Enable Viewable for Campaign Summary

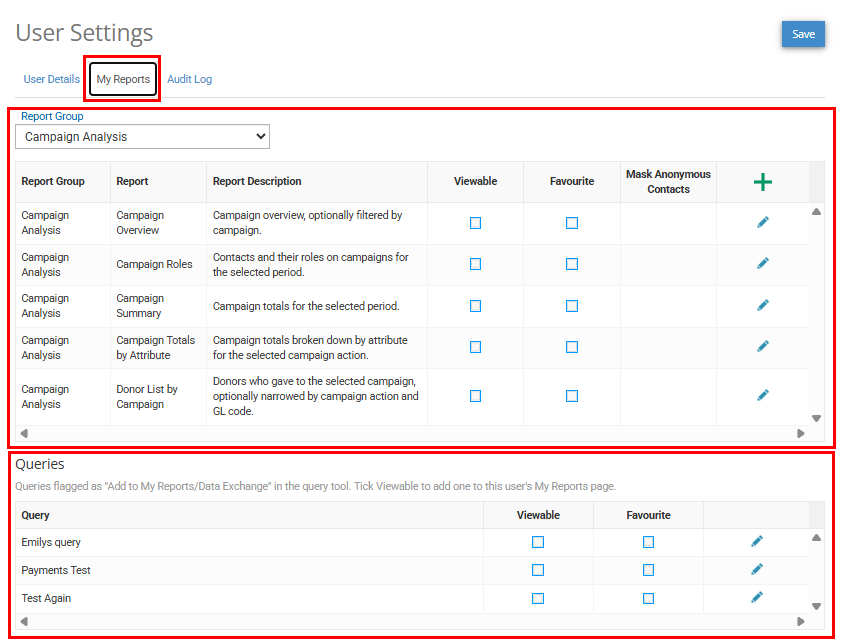(x=475, y=306)
